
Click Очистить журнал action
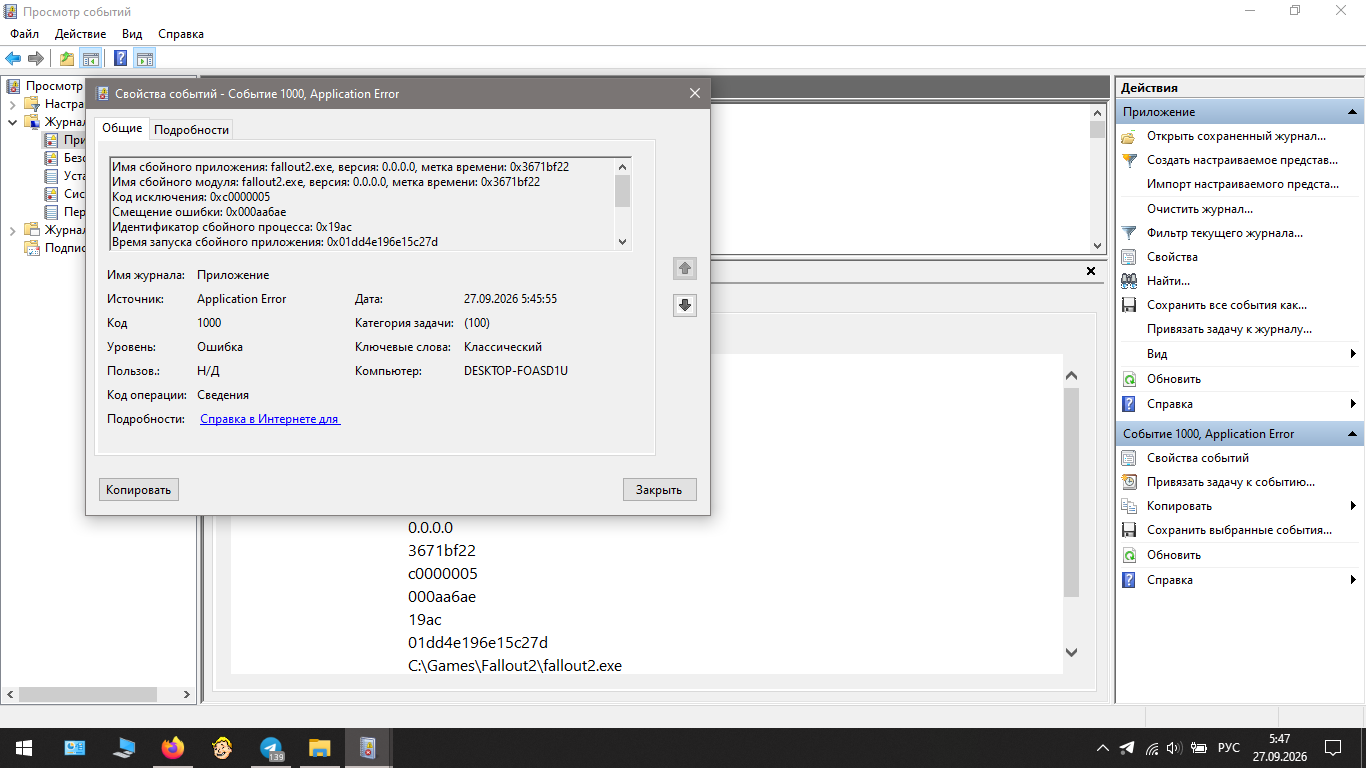[x=1200, y=209]
